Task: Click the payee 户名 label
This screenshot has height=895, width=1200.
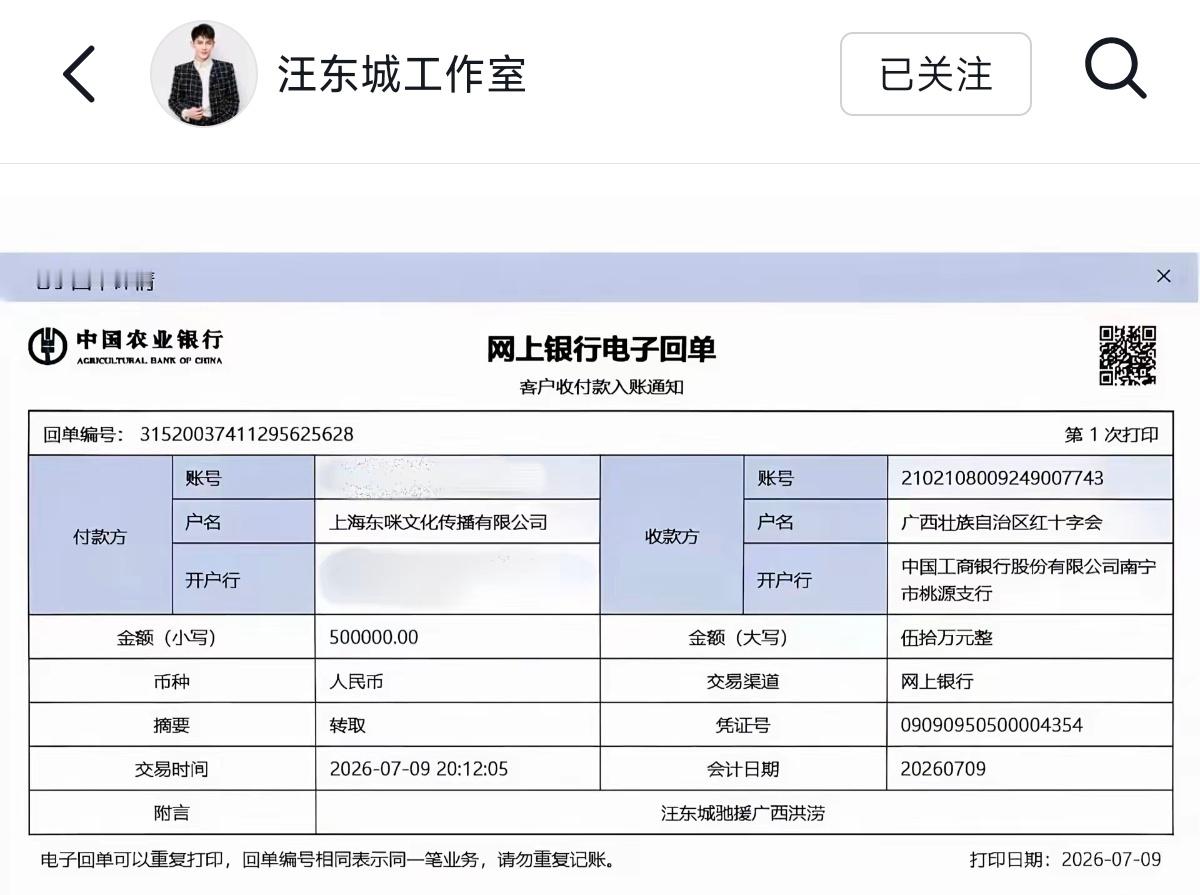Action: coord(775,522)
